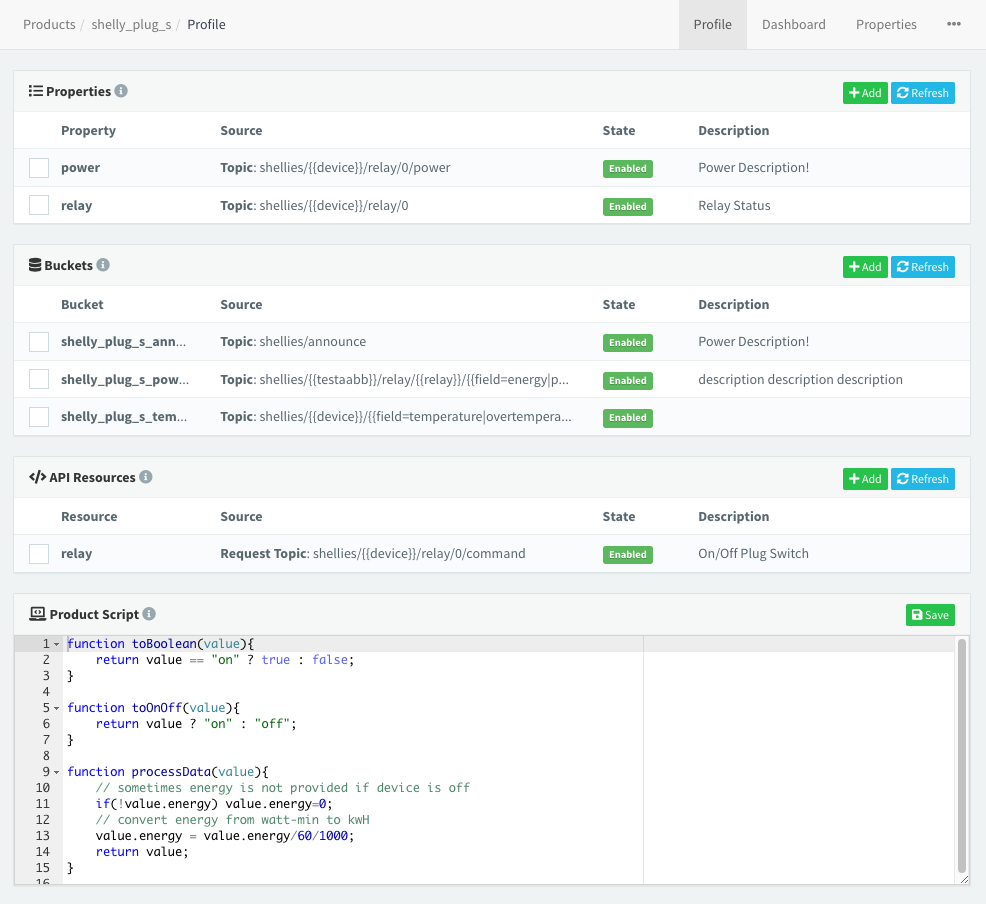Check the power property checkbox

39,168
